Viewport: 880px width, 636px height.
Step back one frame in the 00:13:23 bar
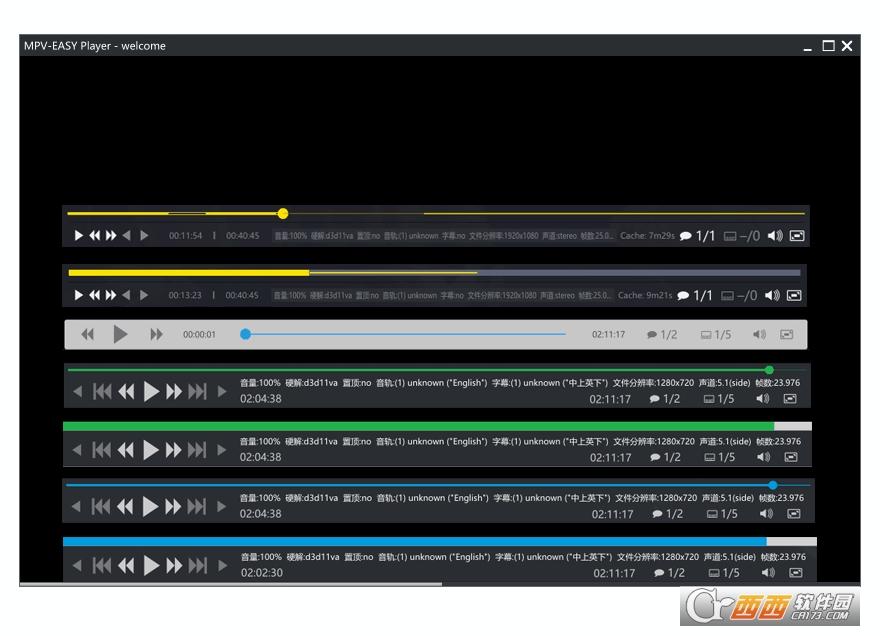[127, 295]
